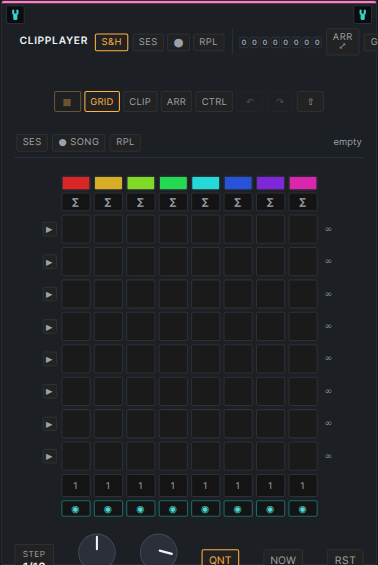Launch the first scene row play arrow

click(49, 230)
